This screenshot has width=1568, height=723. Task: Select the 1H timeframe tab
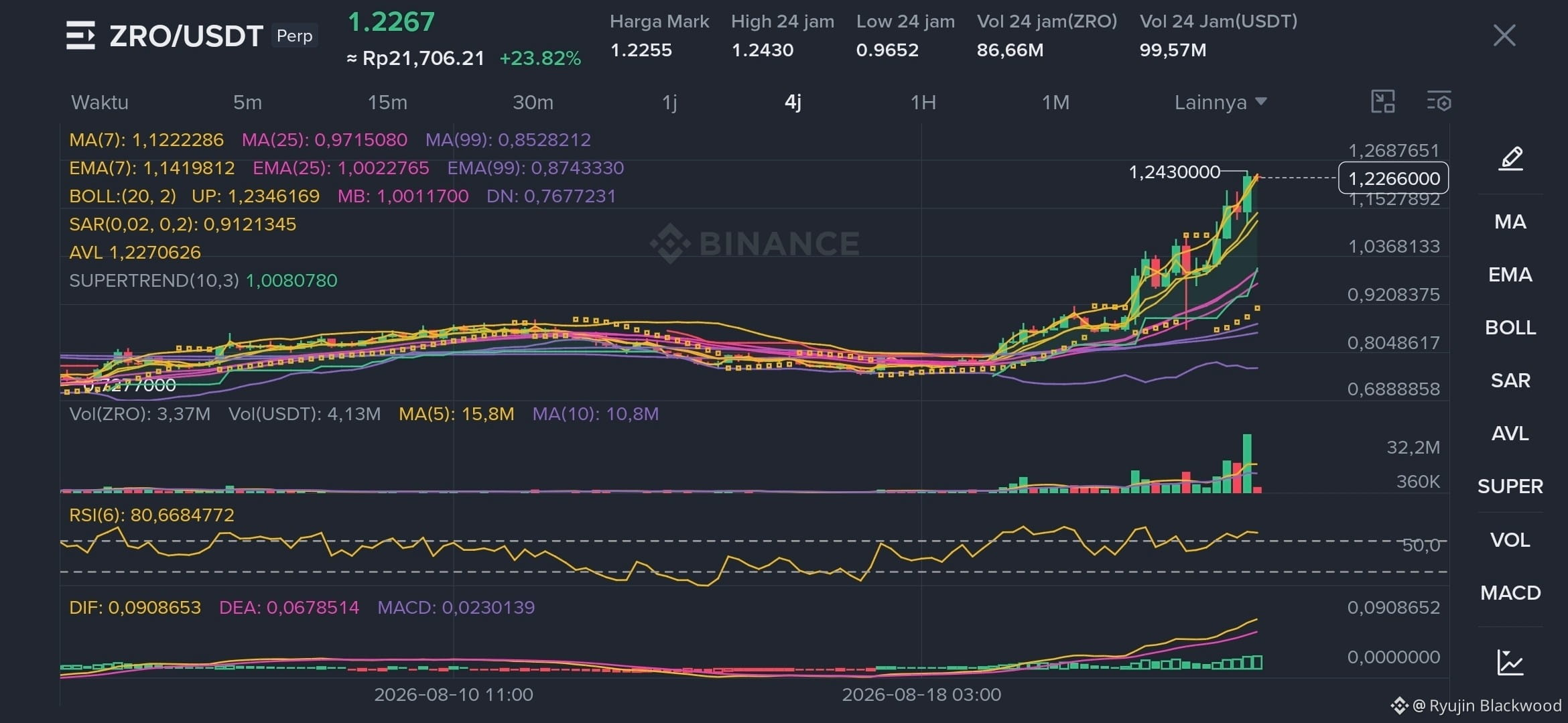click(x=923, y=103)
